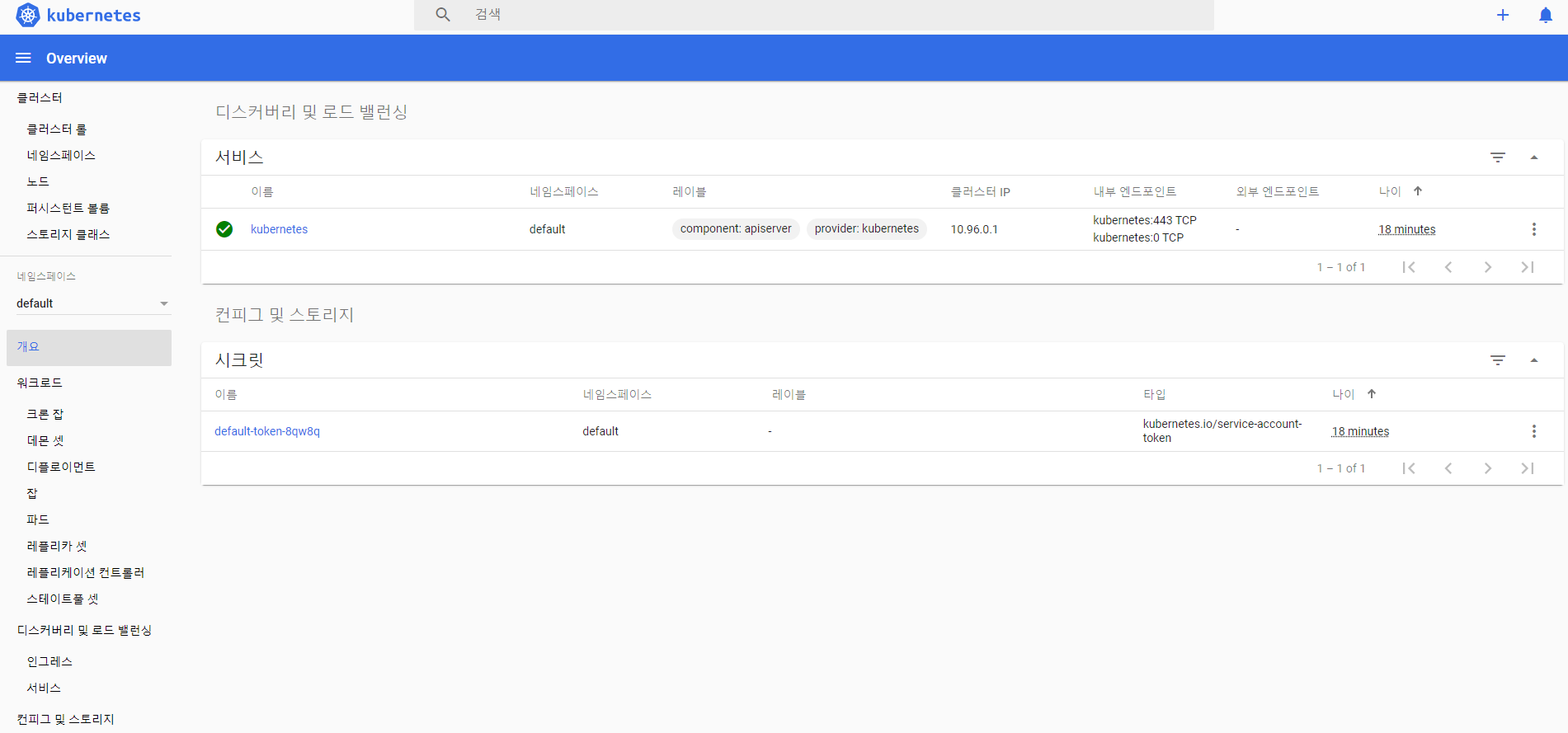1568x733 pixels.
Task: Go to previous page in 시크릿 table
Action: click(x=1448, y=468)
